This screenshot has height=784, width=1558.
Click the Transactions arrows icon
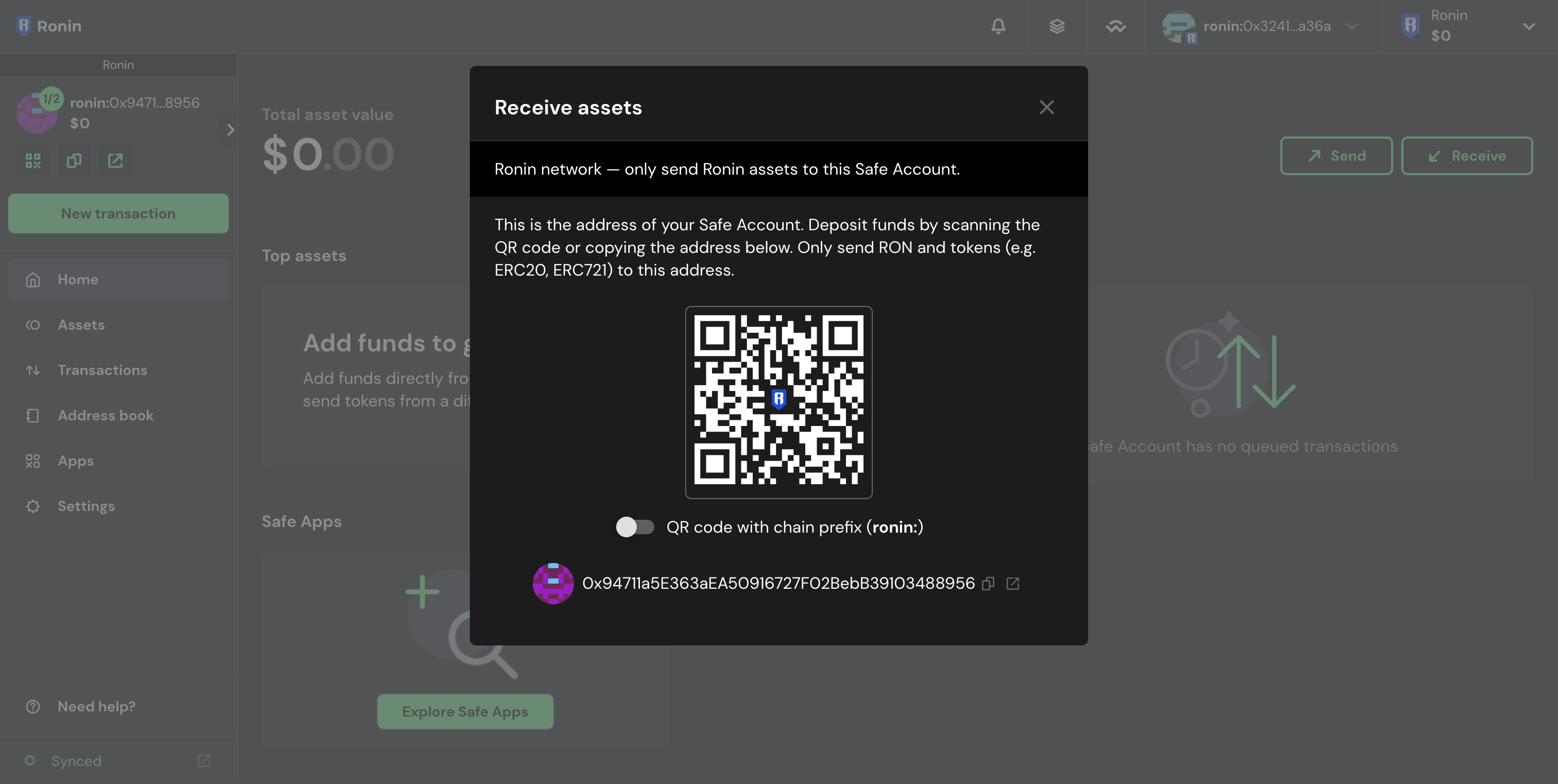[x=32, y=370]
